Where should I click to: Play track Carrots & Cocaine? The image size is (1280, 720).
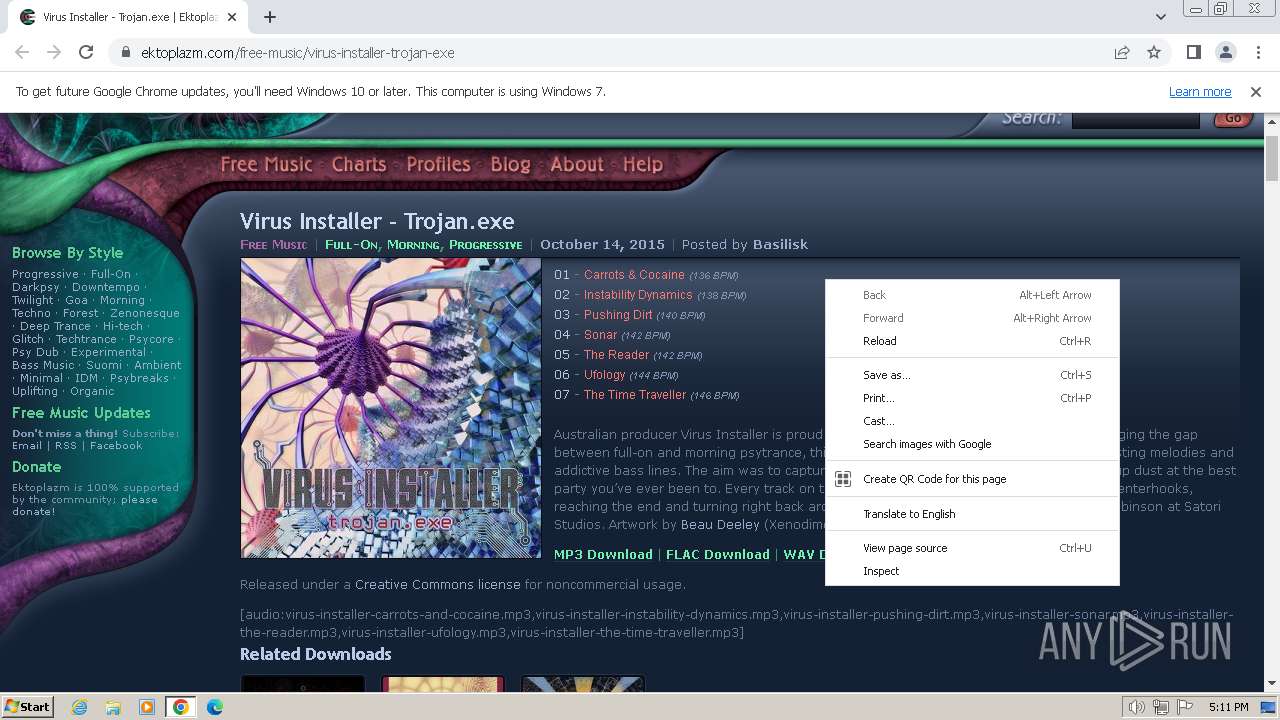coord(634,275)
